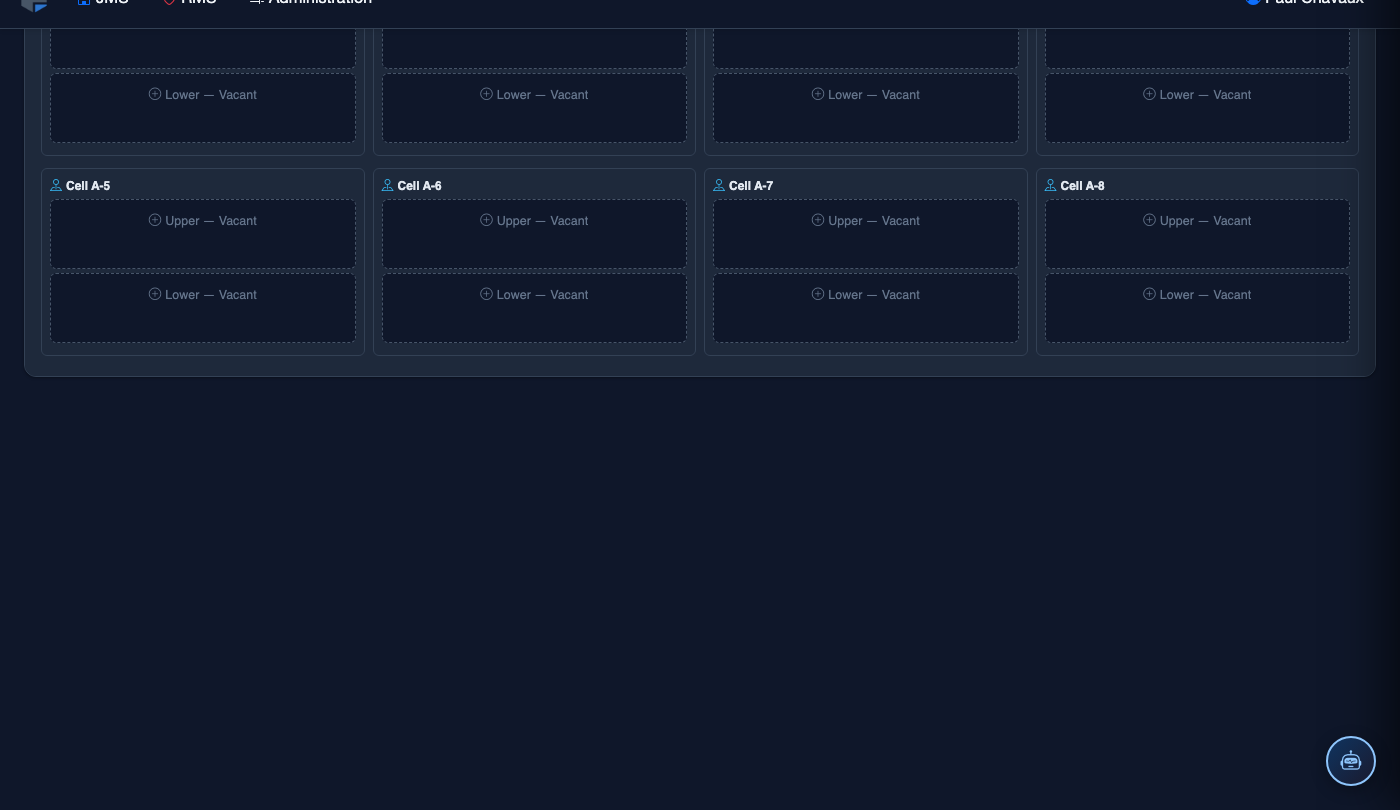The image size is (1400, 810).
Task: Click the person icon beside Cell A-5
Action: tap(56, 185)
